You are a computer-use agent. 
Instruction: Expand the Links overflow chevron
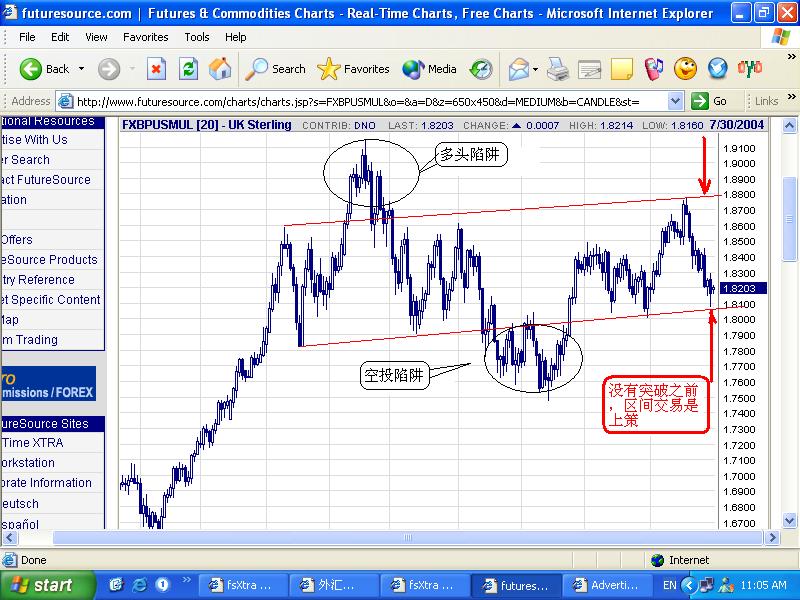pos(791,96)
